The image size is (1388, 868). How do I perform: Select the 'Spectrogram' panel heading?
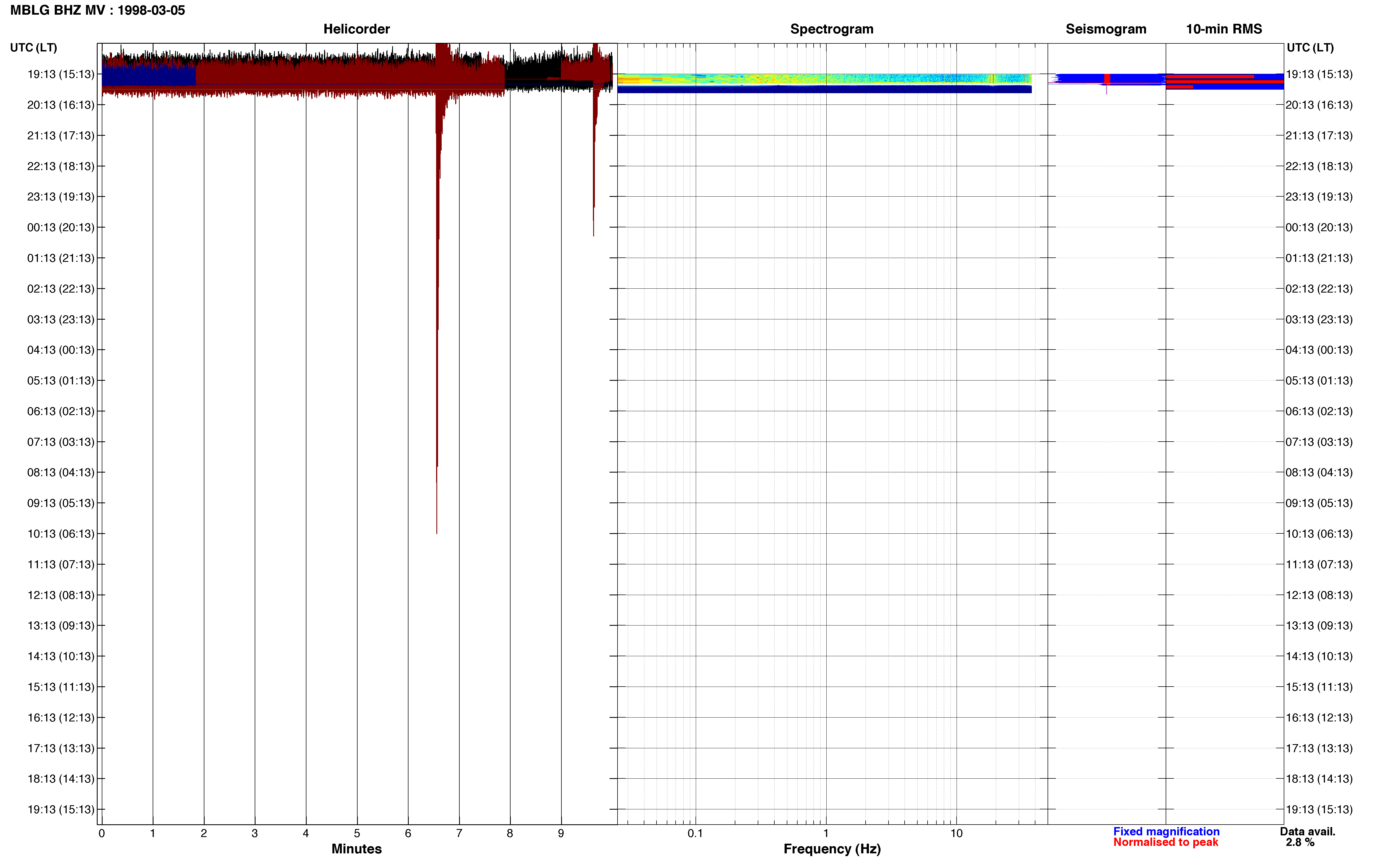click(832, 29)
